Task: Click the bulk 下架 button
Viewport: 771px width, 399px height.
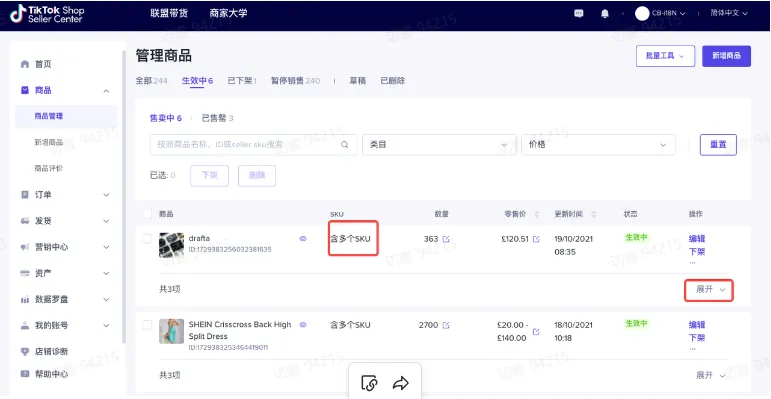Action: [x=209, y=176]
